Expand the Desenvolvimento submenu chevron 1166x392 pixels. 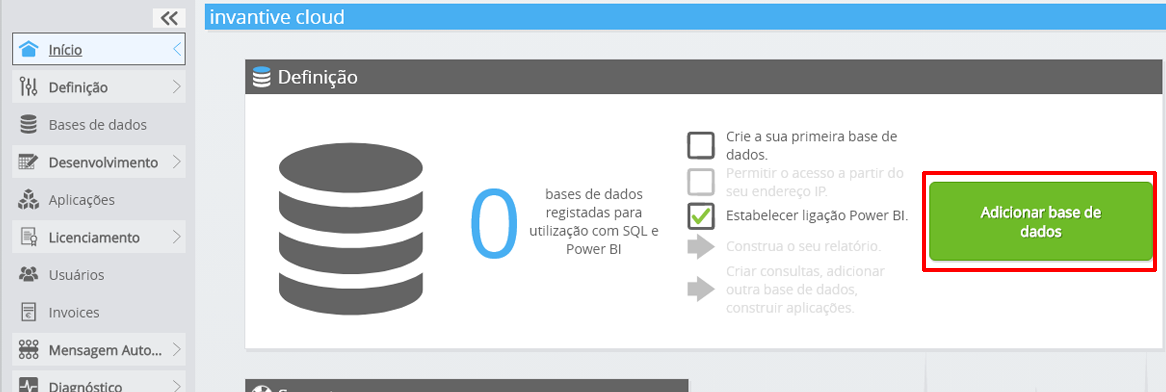[176, 161]
